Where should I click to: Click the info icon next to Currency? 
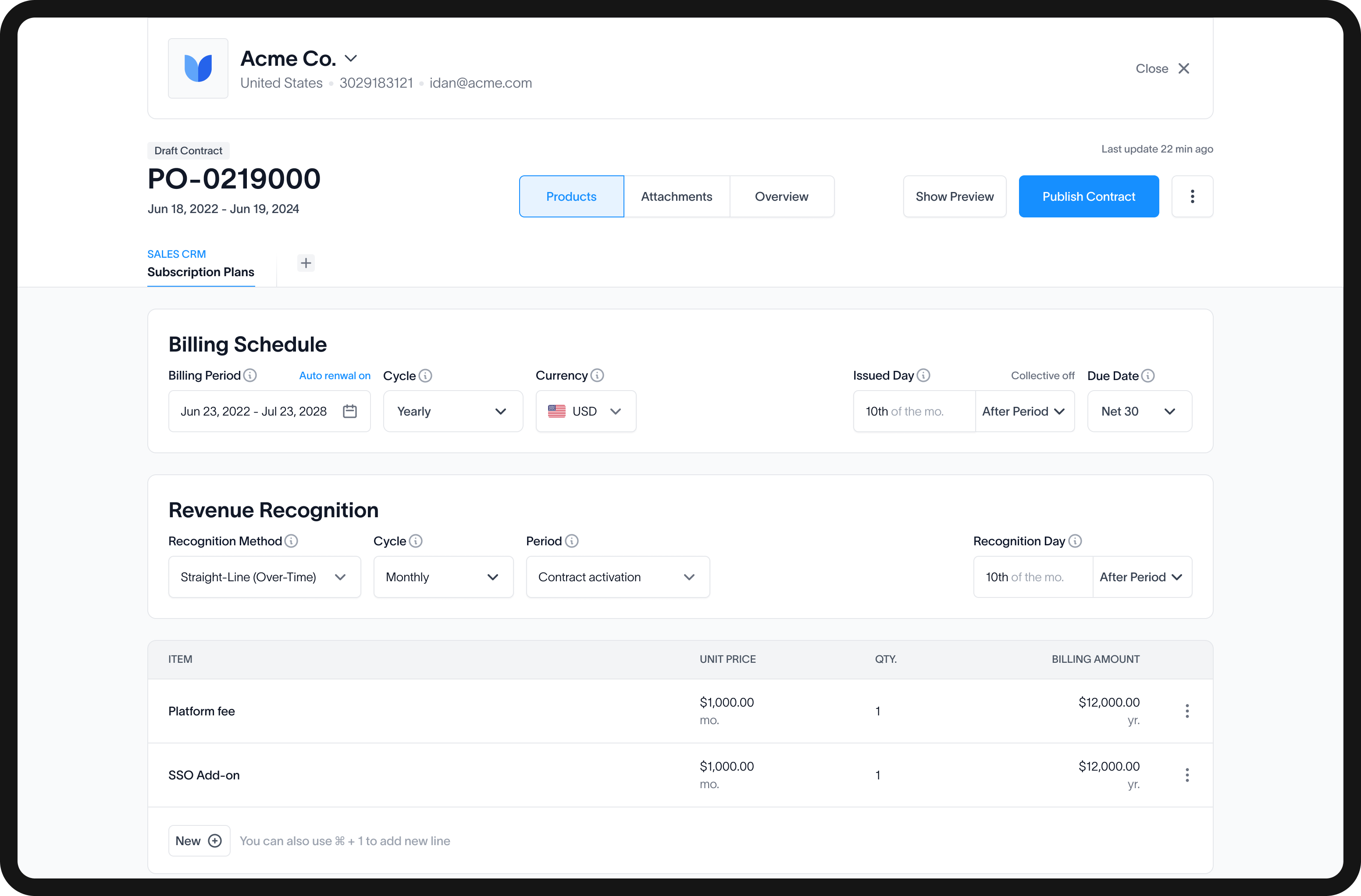click(597, 375)
